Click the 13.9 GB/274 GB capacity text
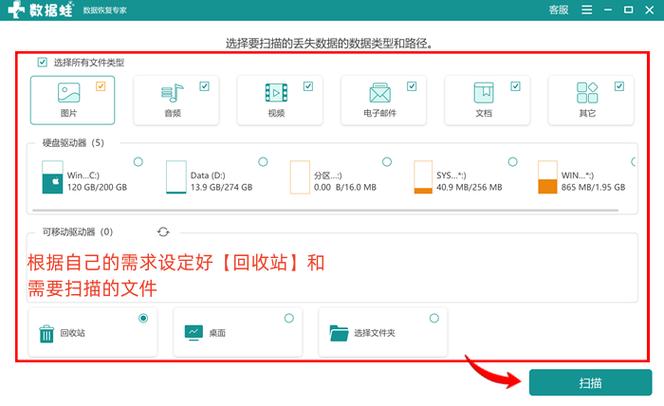 coord(221,187)
